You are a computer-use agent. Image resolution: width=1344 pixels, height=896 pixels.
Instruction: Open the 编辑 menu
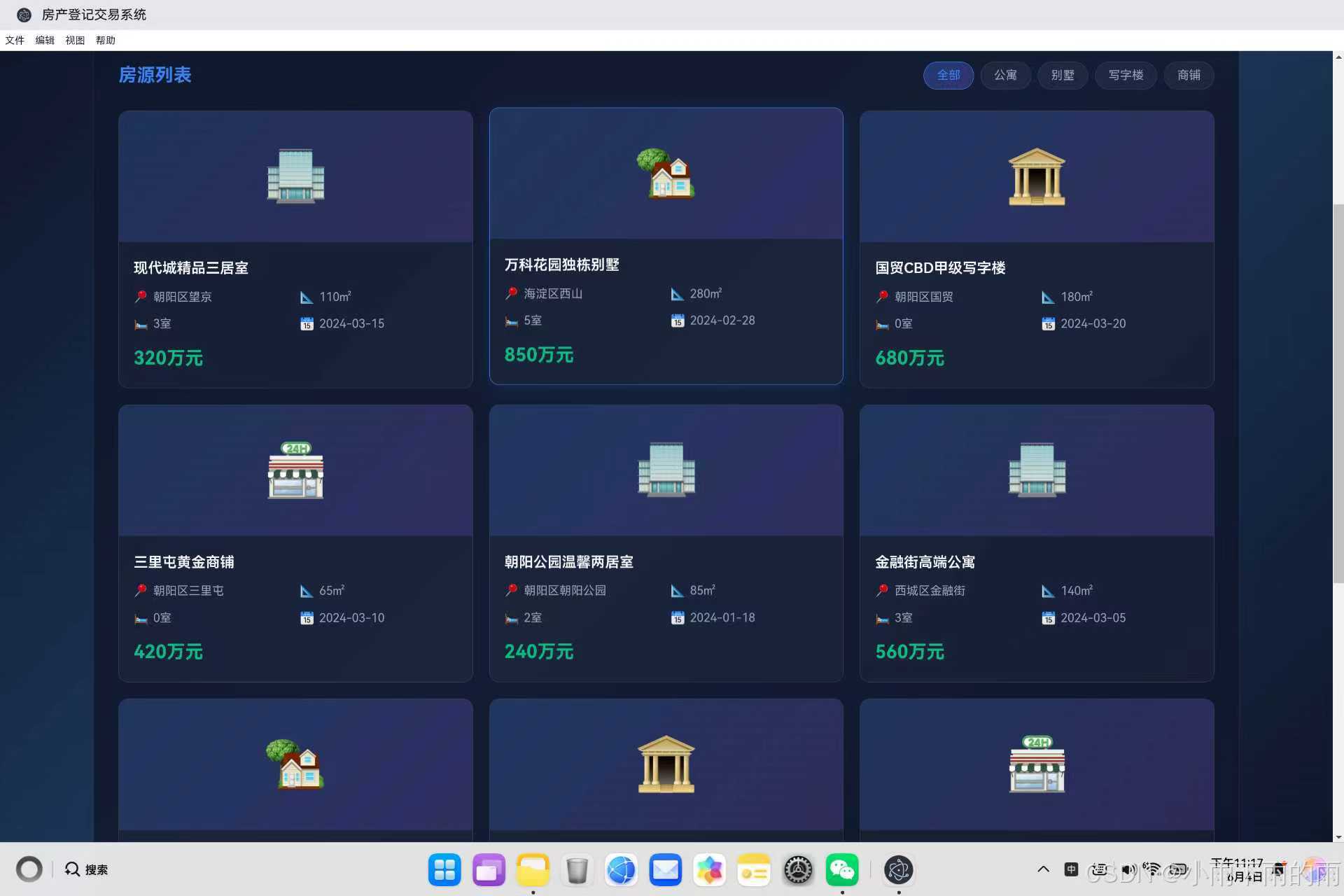point(45,40)
